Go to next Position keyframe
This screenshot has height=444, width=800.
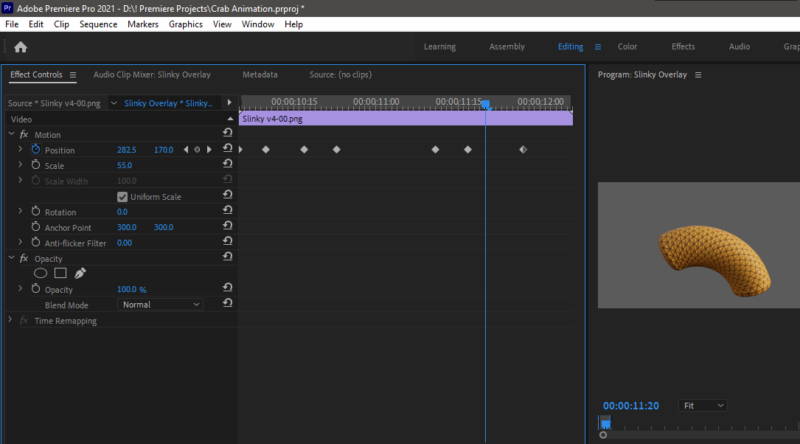pyautogui.click(x=209, y=150)
